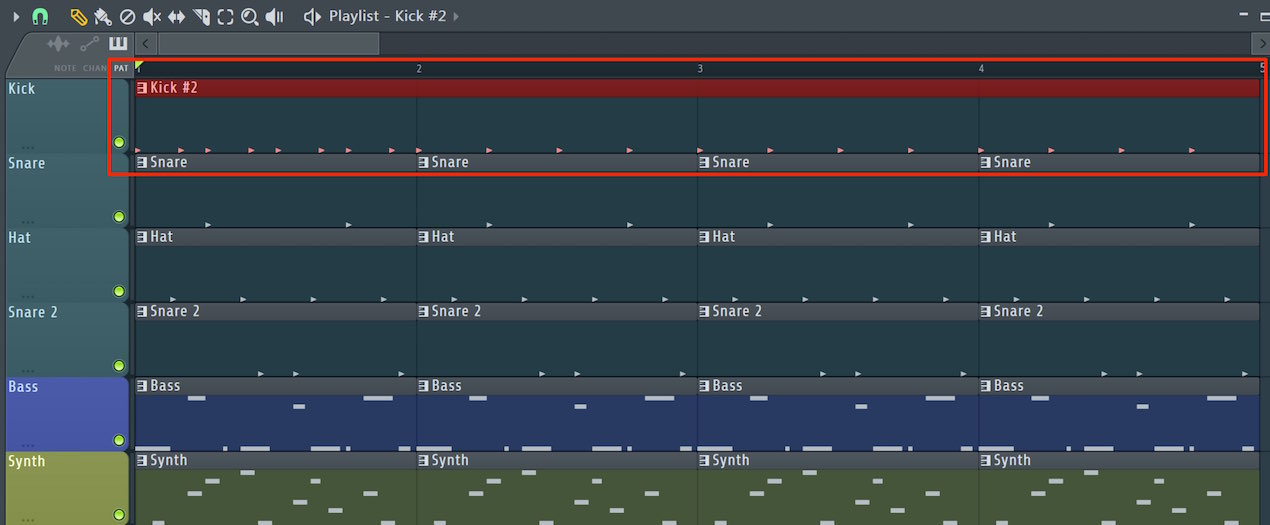Show audio clips via waveform icon

click(x=59, y=44)
